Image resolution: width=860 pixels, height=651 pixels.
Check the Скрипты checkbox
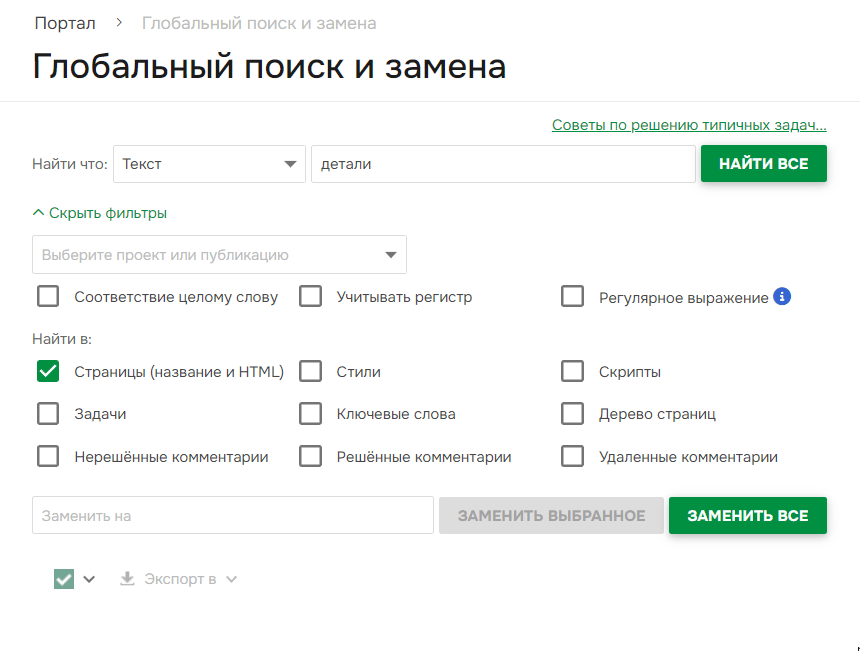coord(572,371)
